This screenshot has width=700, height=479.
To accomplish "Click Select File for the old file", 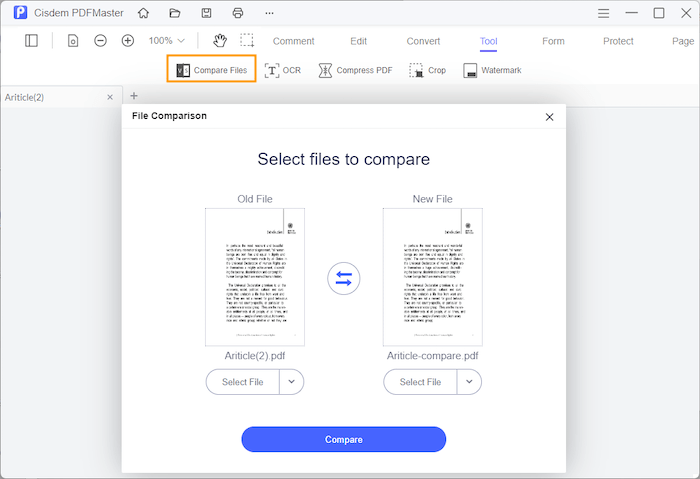I will (243, 382).
